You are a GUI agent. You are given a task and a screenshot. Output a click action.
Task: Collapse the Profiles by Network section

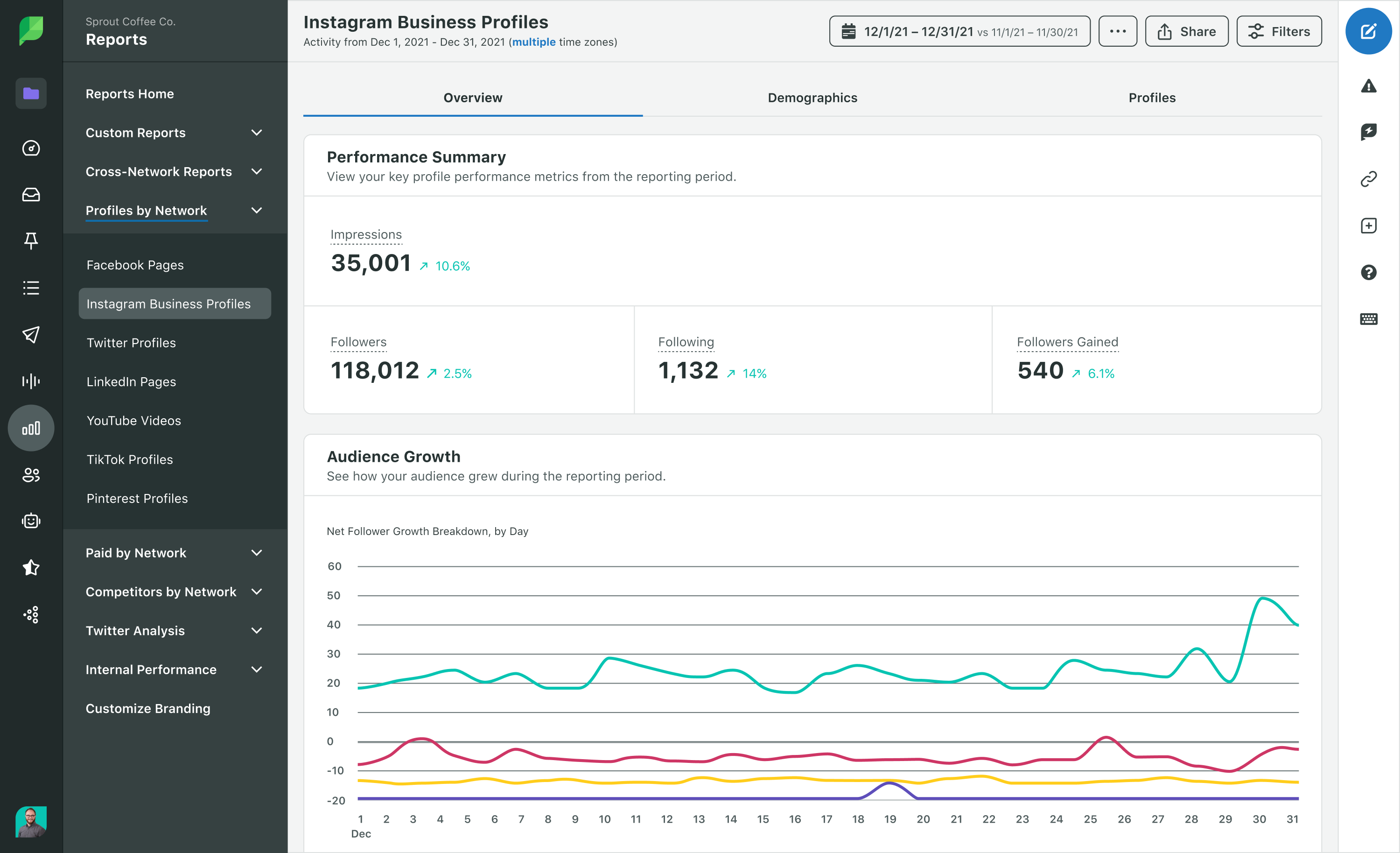tap(257, 210)
